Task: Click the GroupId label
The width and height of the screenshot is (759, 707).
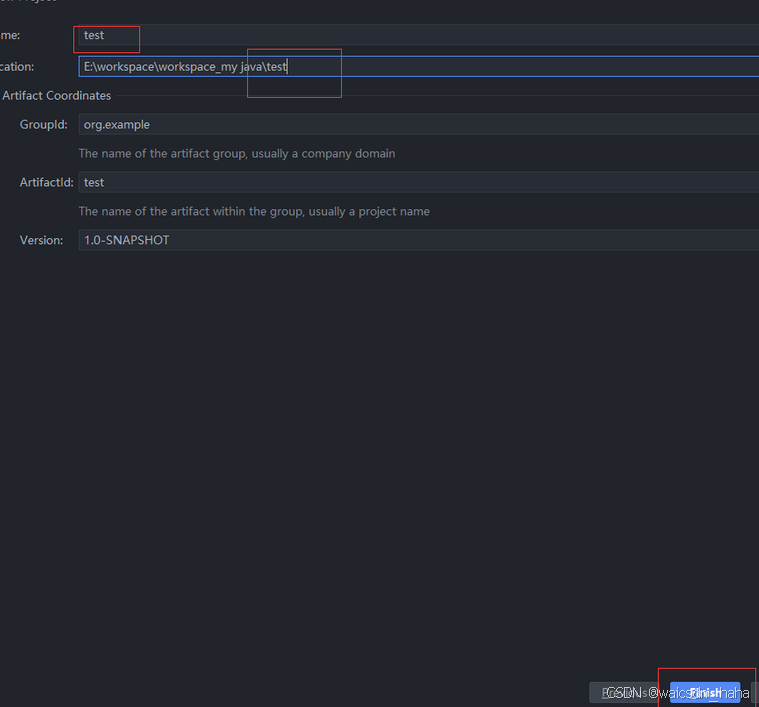Action: click(x=44, y=124)
